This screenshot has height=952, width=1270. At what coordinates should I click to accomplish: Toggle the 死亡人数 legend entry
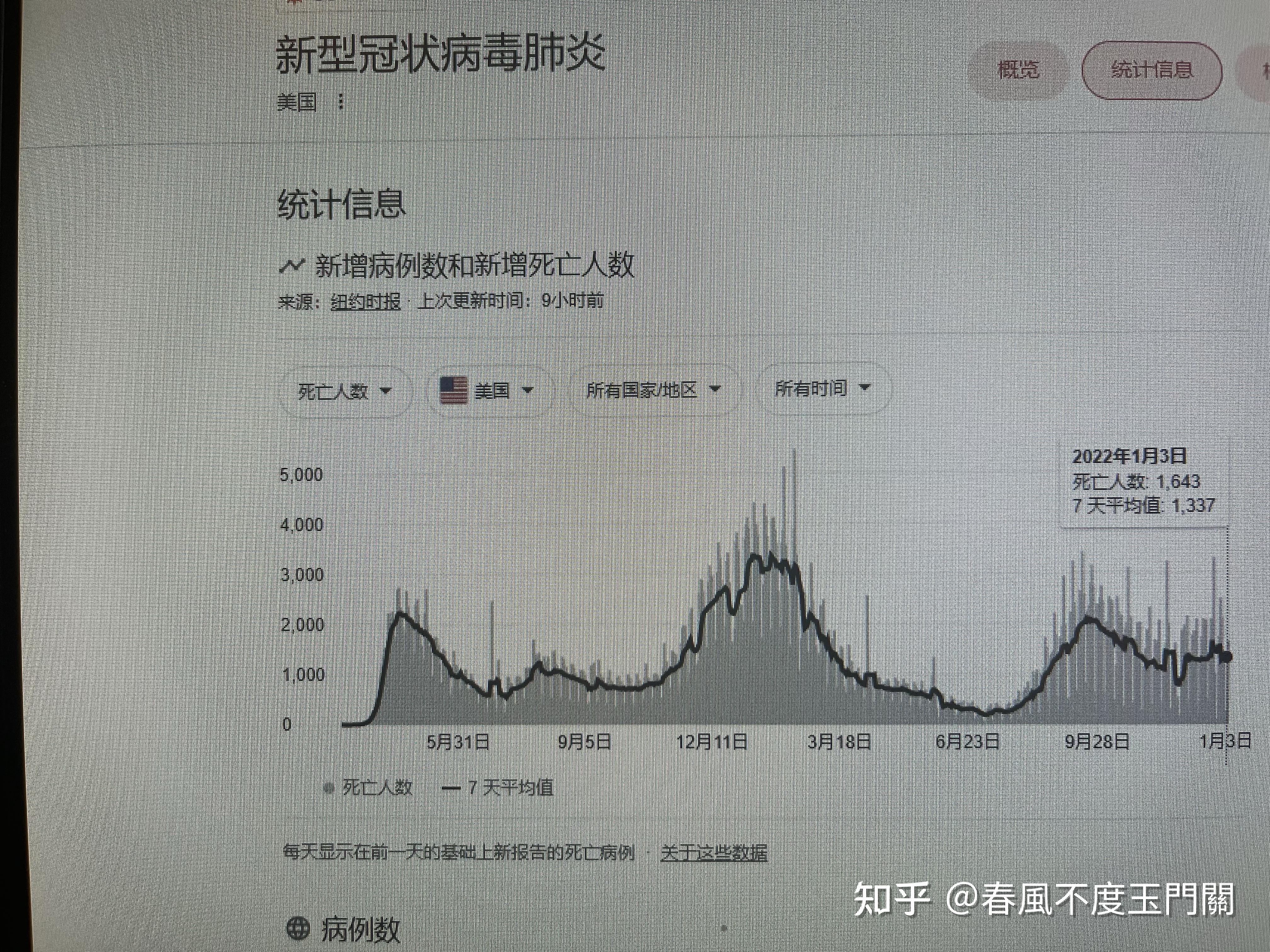(x=369, y=788)
